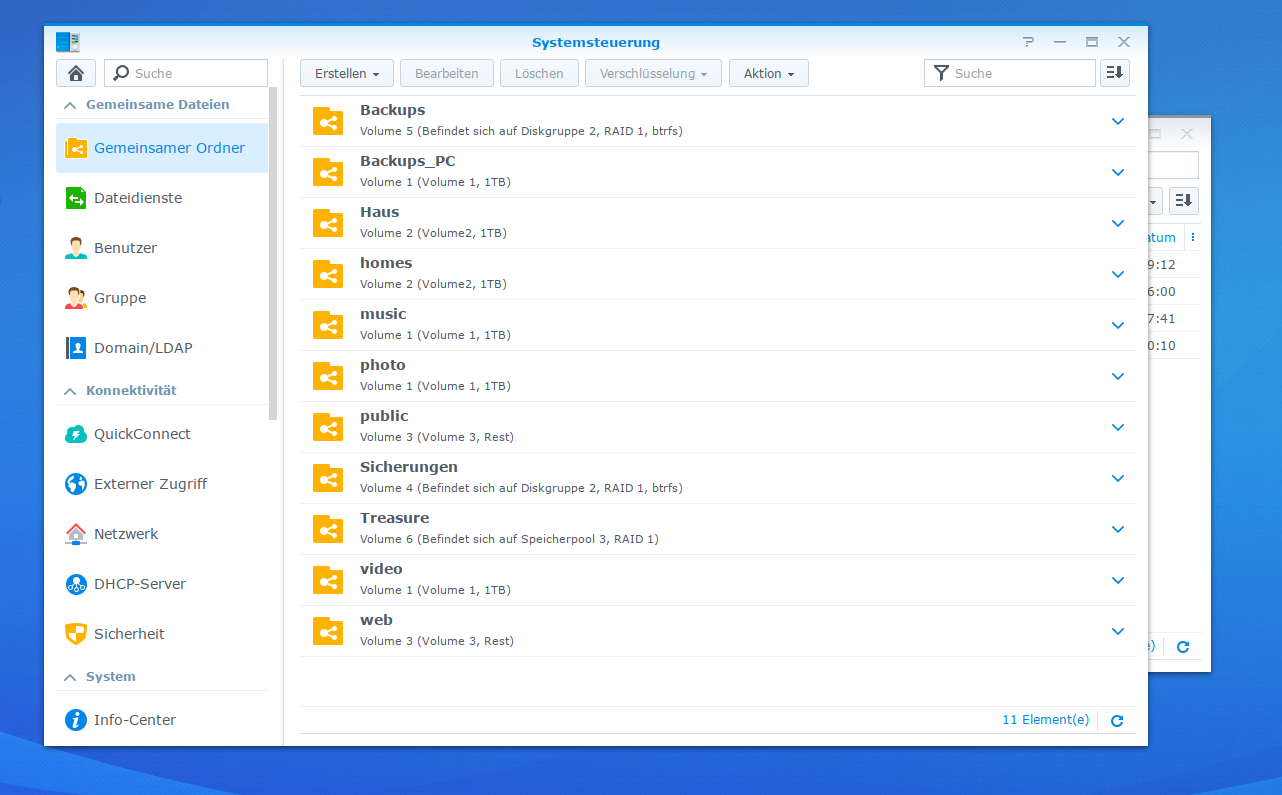Click the Bearbeiten button
This screenshot has height=795, width=1282.
[447, 73]
